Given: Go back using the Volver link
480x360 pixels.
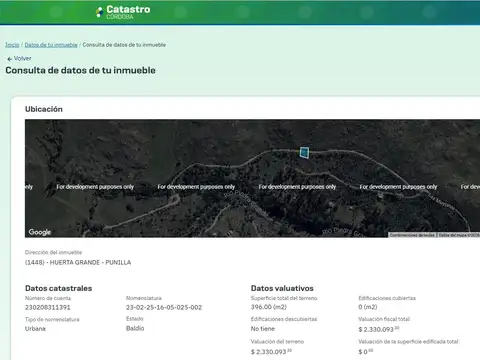Looking at the screenshot, I should [x=19, y=58].
